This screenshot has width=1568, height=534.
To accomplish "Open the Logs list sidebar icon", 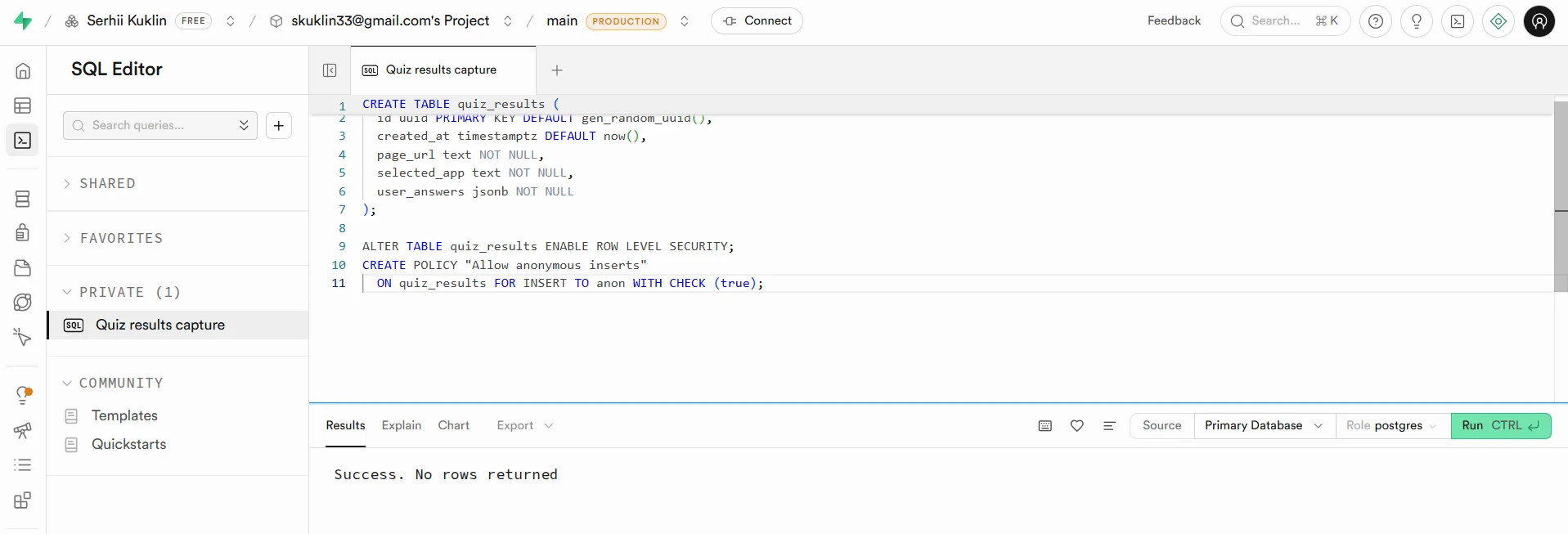I will 23,464.
